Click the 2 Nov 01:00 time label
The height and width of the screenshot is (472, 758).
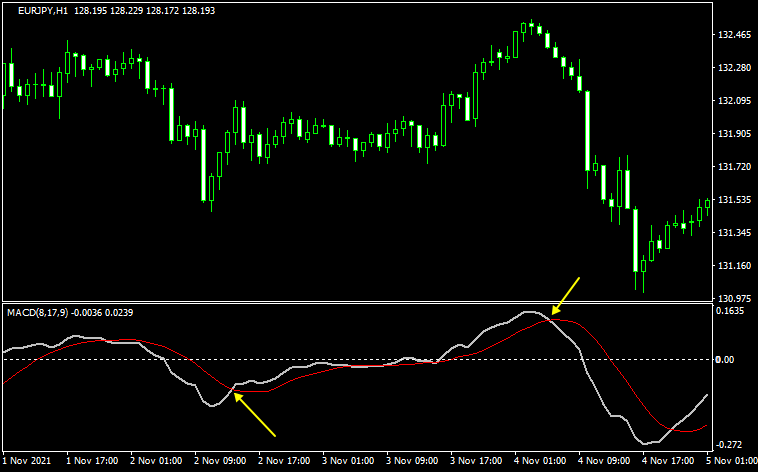pyautogui.click(x=156, y=459)
